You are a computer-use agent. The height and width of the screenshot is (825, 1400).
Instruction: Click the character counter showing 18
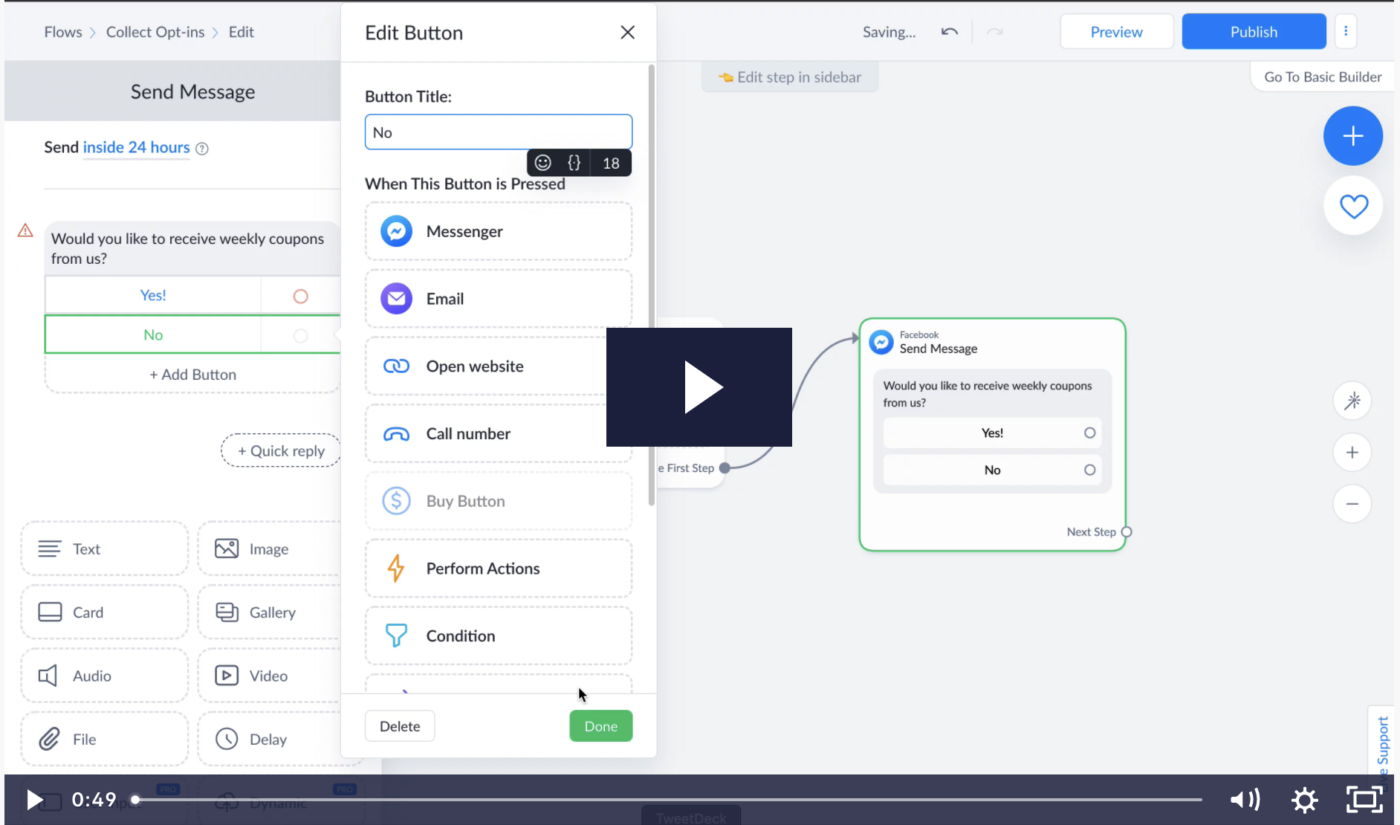click(611, 162)
